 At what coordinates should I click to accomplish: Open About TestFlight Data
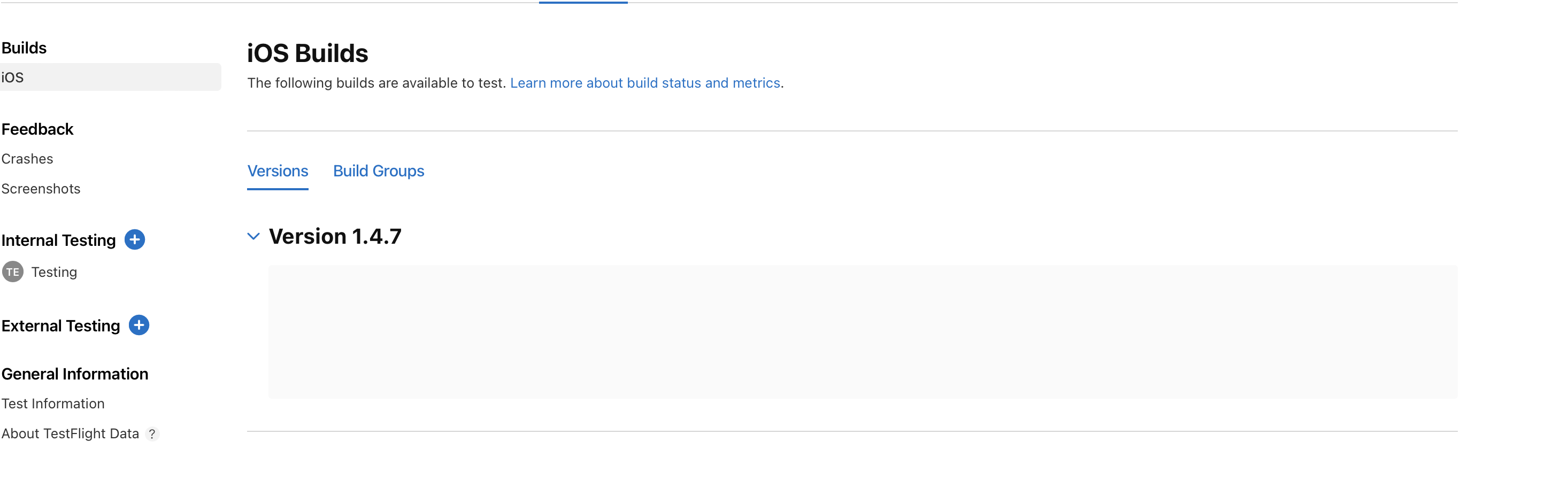coord(70,434)
